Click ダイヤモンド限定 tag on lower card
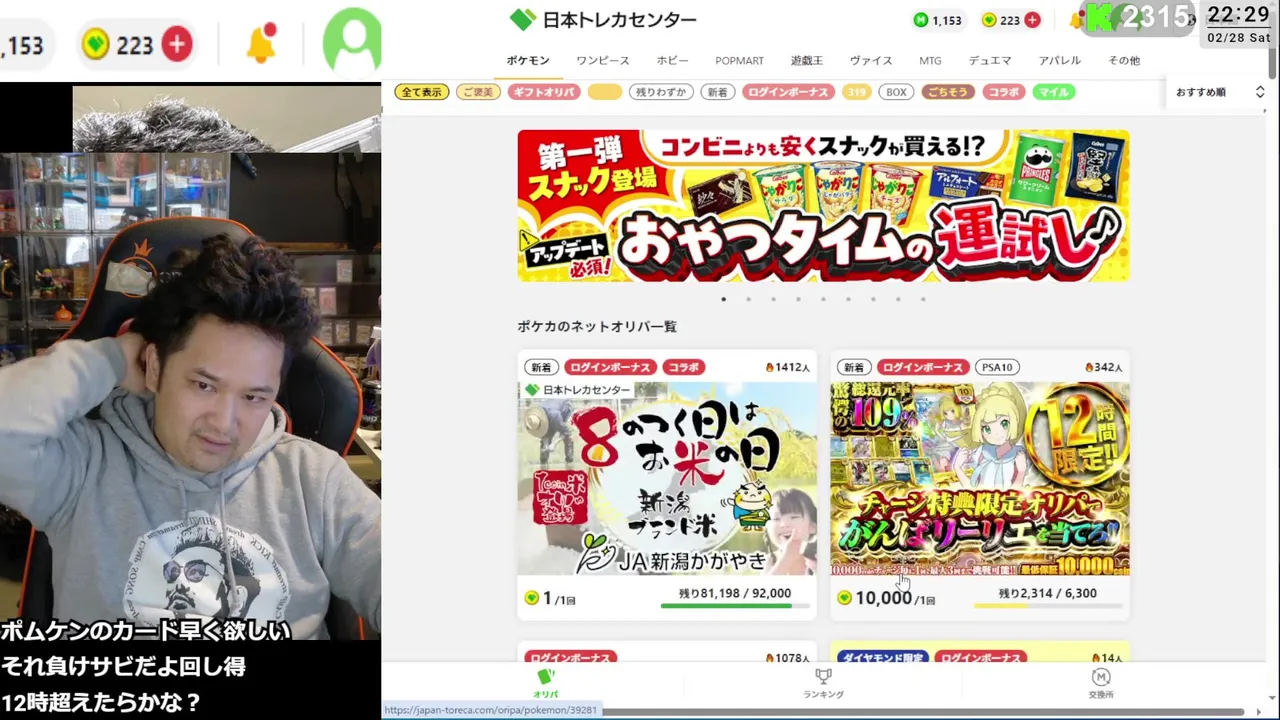 tap(883, 658)
